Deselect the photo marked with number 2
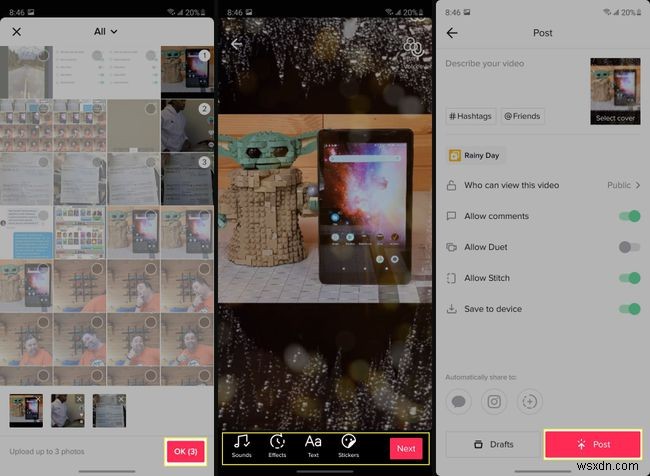 click(x=204, y=109)
